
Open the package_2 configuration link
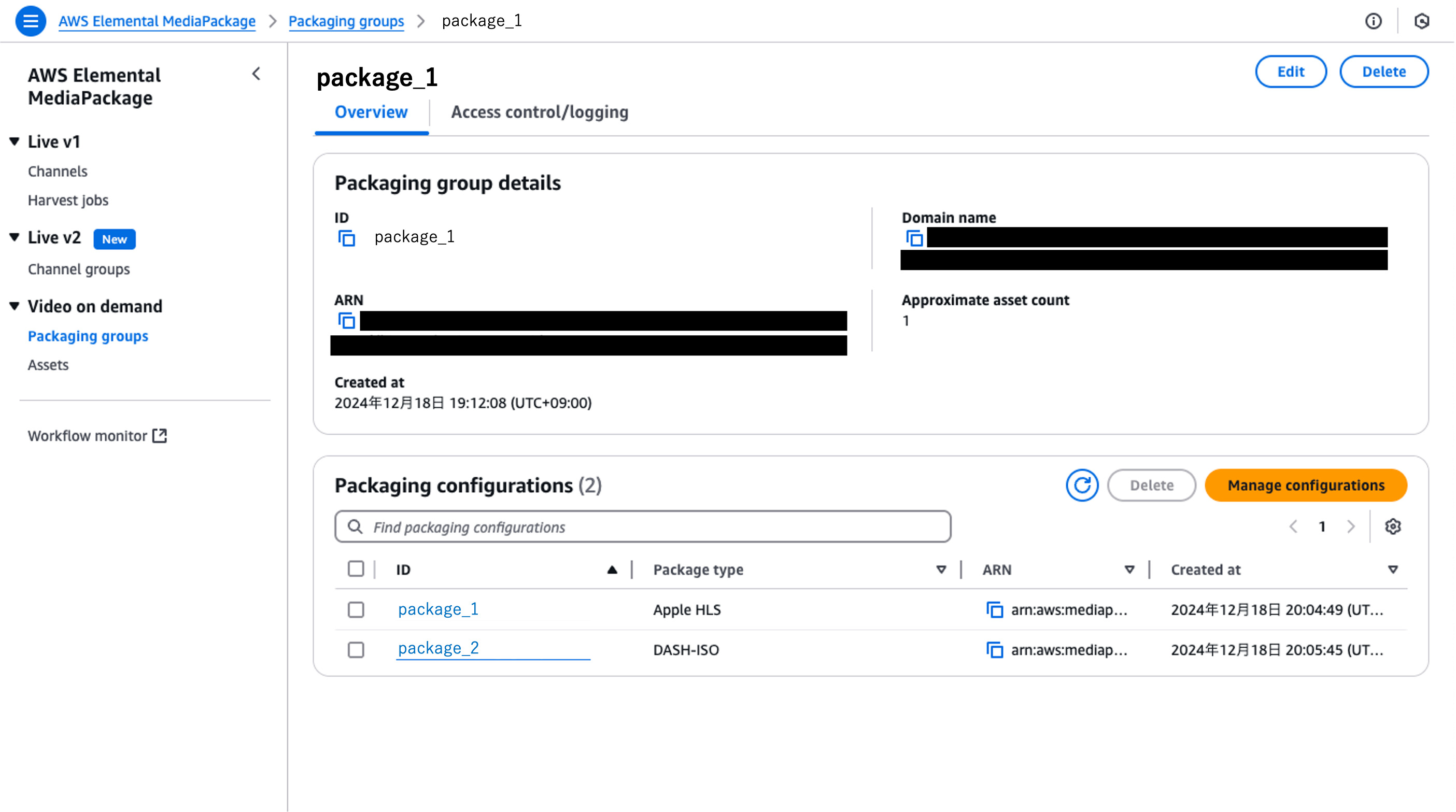pyautogui.click(x=438, y=648)
